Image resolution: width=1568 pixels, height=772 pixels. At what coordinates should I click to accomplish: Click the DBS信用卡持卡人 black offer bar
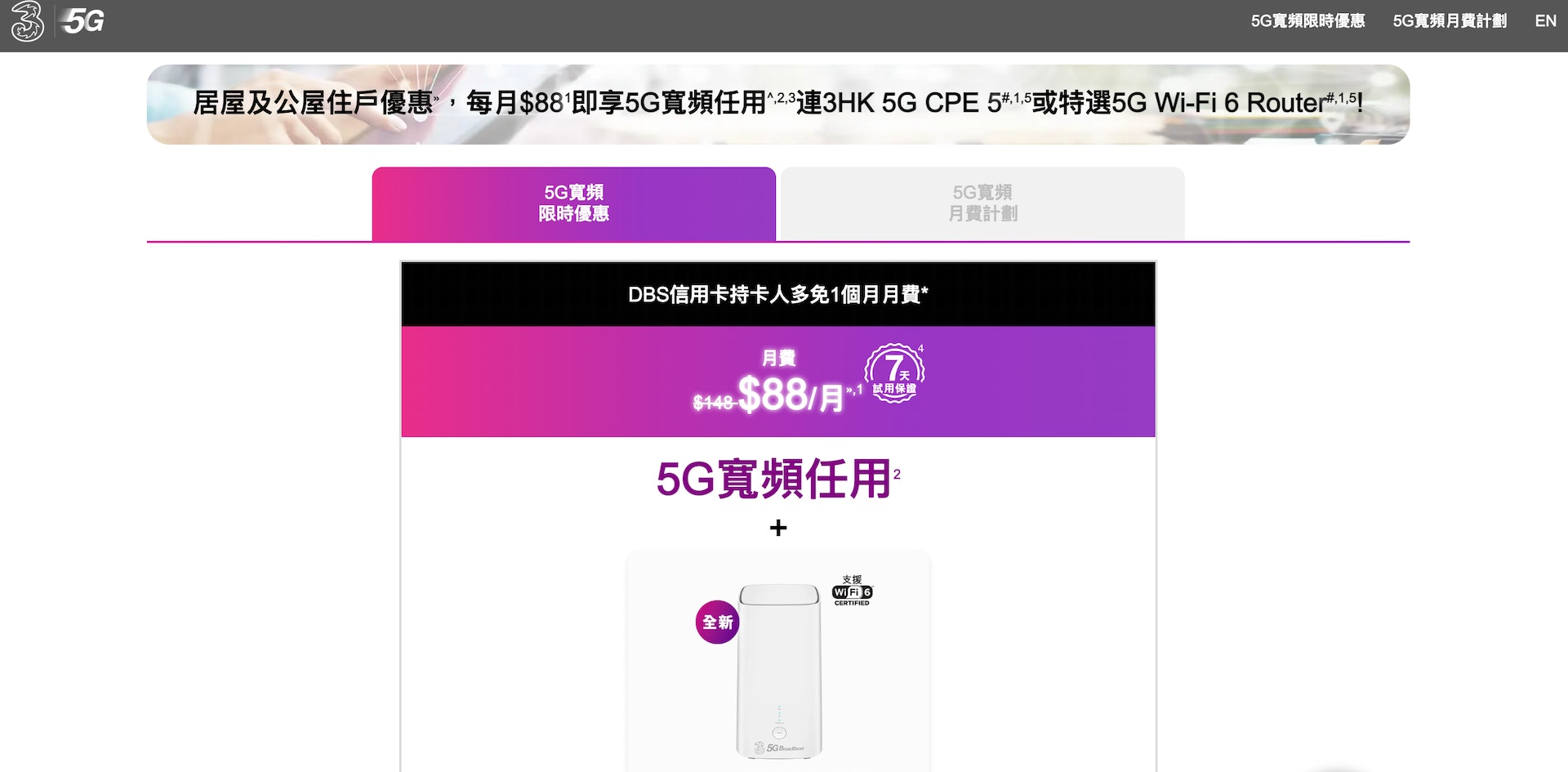pos(778,294)
